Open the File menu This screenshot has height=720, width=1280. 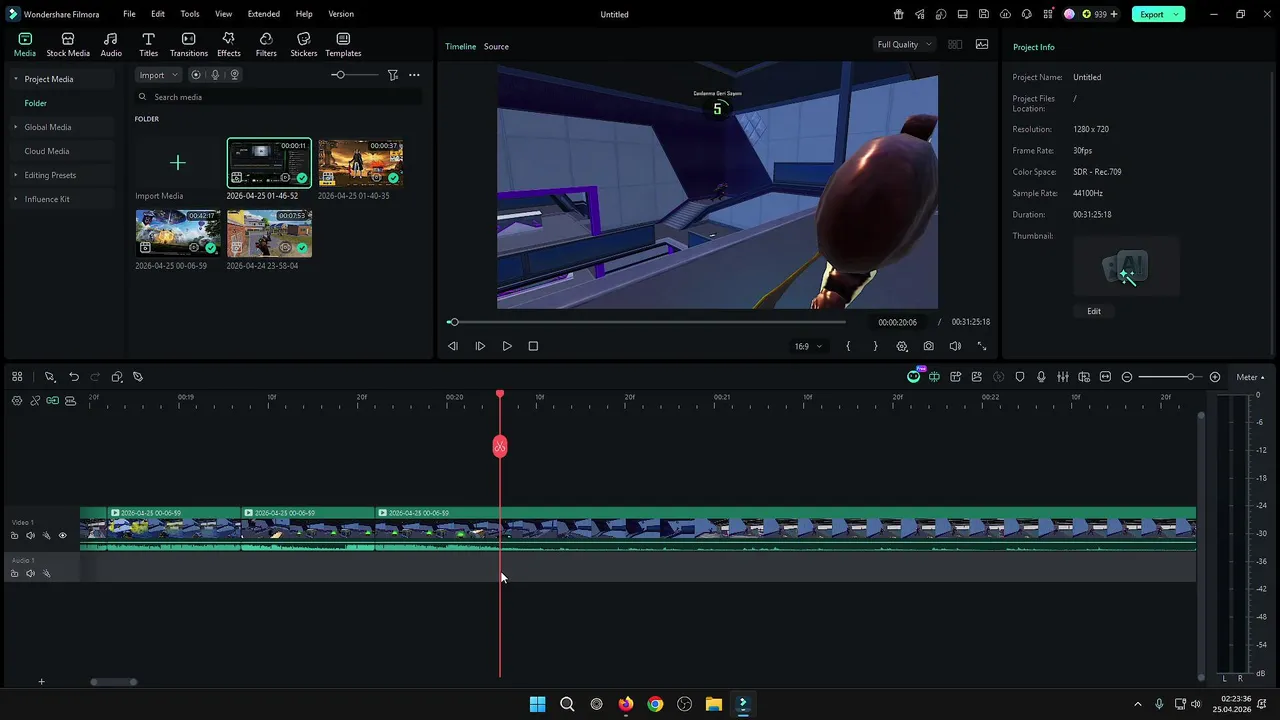[x=130, y=14]
